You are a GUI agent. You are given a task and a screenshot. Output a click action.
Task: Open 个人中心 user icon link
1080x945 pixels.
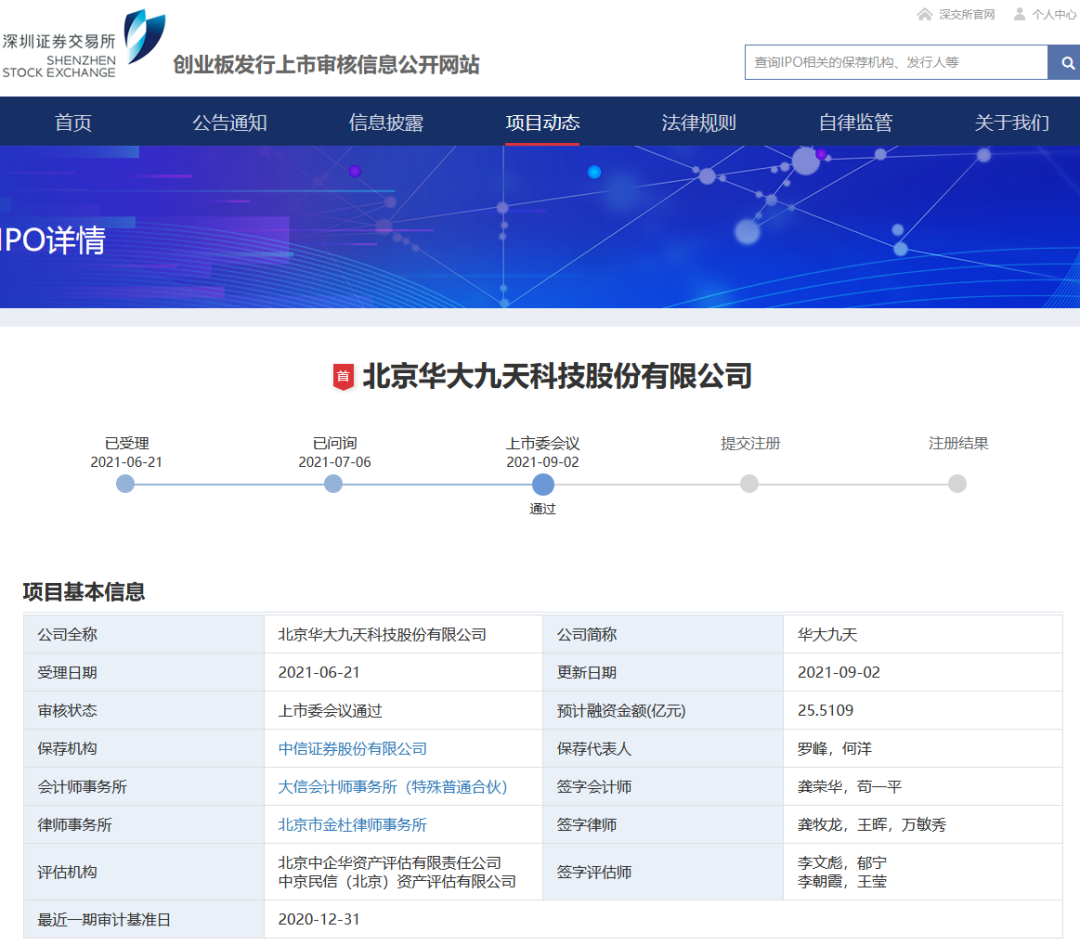(x=1044, y=14)
